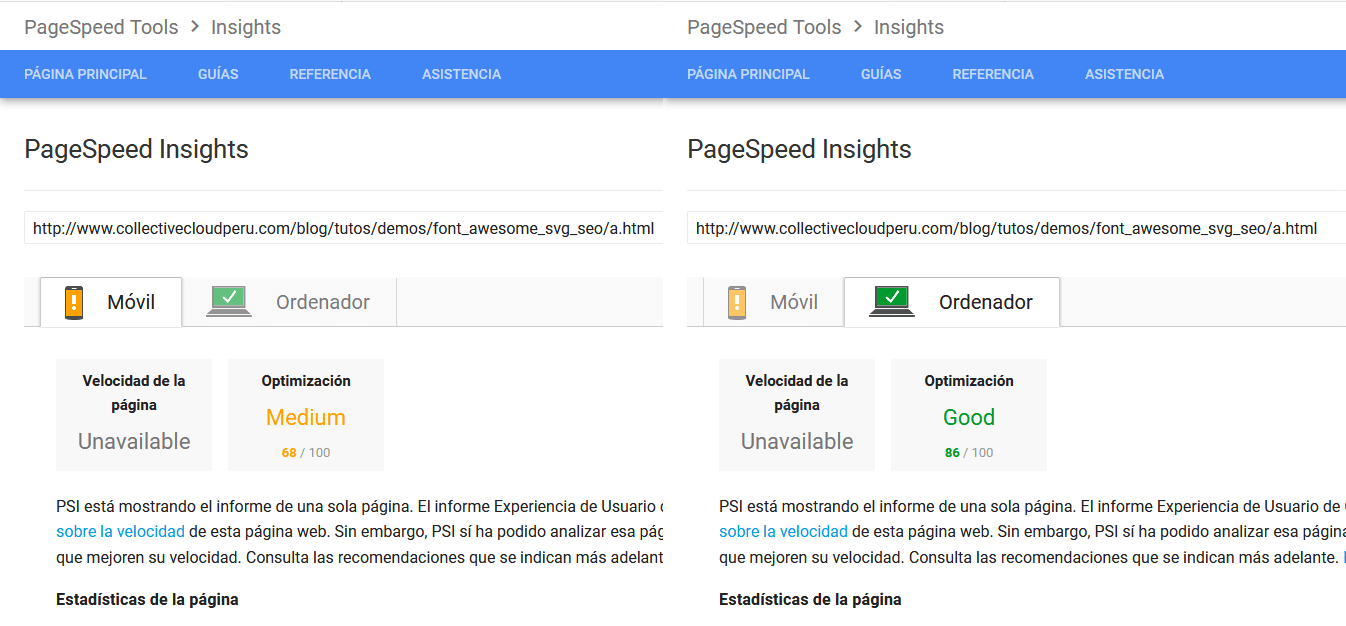Click the 'Optimización' label above Good
1346x626 pixels.
(969, 381)
